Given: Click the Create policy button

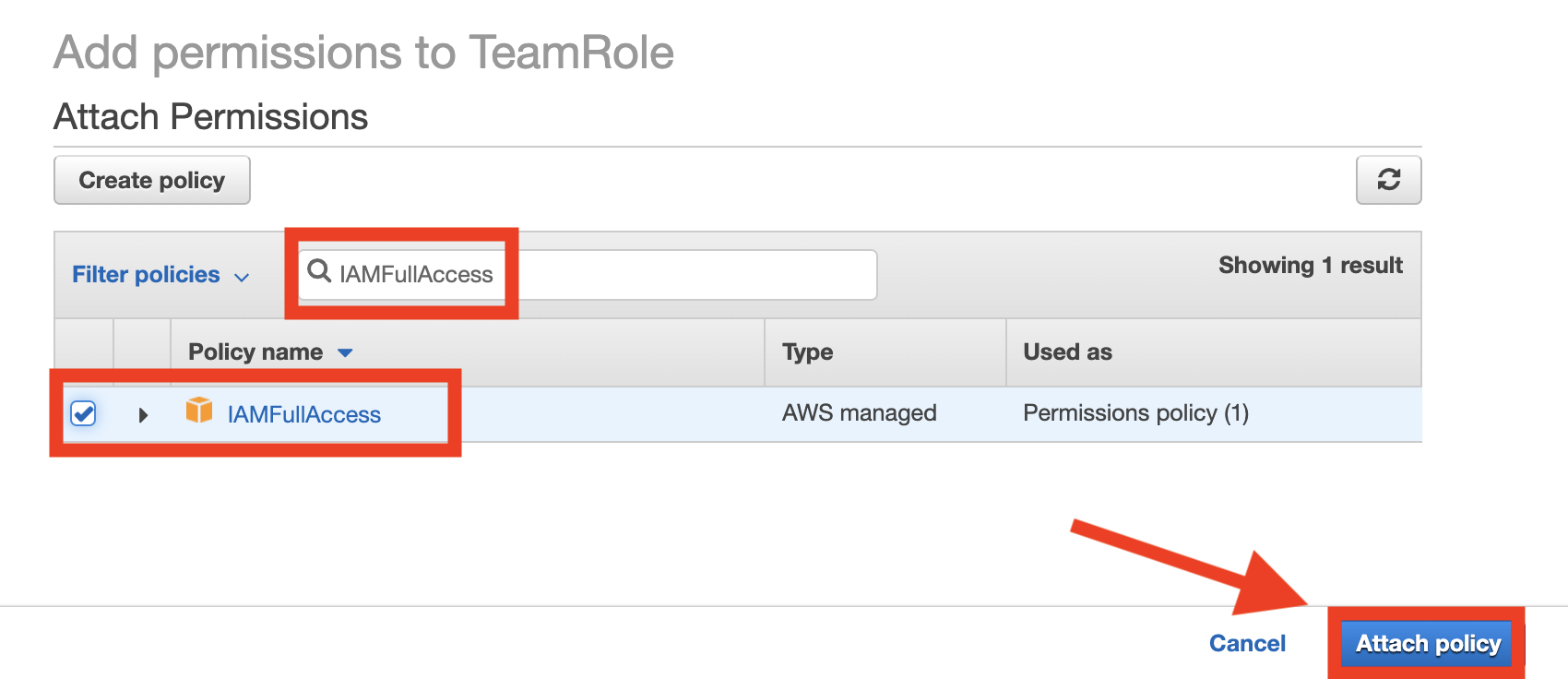Looking at the screenshot, I should click(152, 180).
